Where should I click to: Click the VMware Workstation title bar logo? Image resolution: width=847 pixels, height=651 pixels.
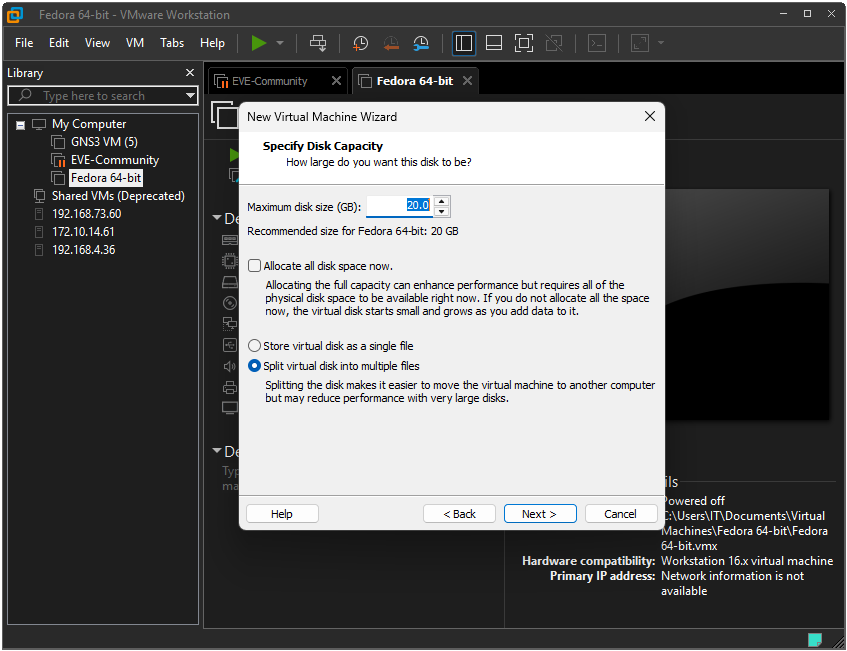[15, 15]
